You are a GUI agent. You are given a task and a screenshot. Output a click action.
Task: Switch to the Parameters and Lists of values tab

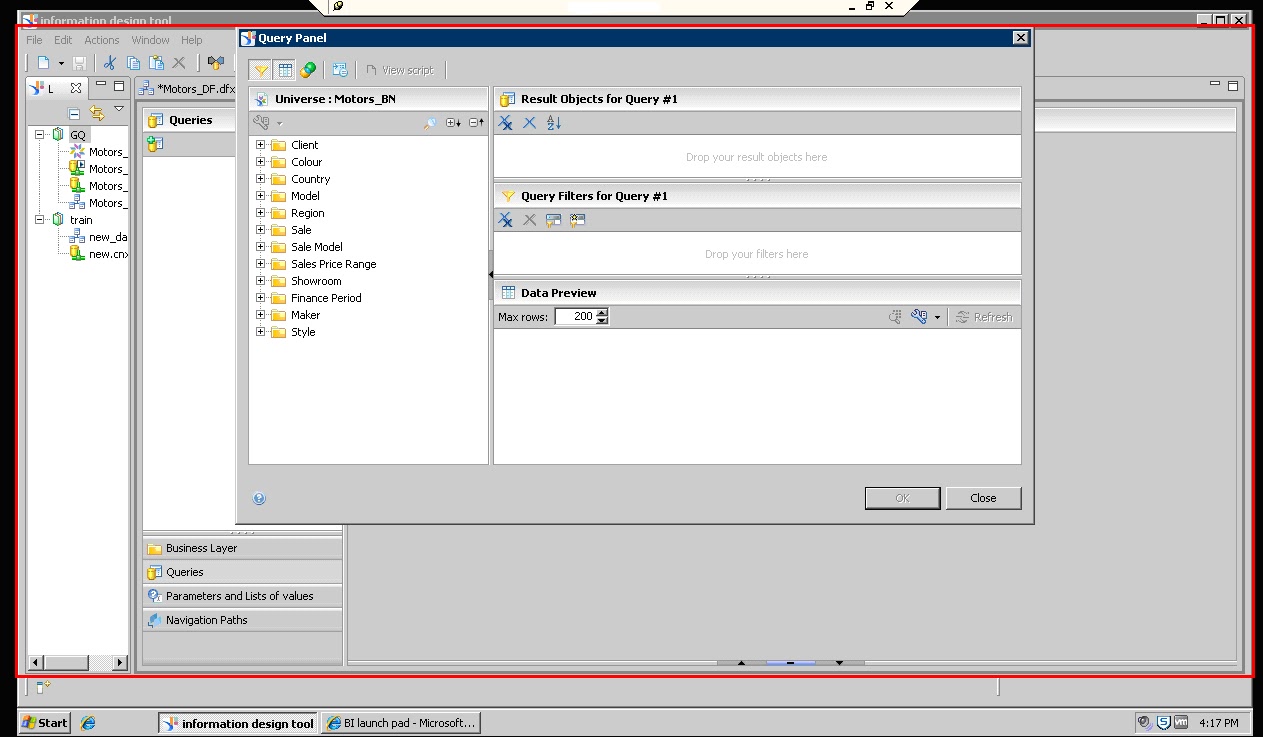242,595
